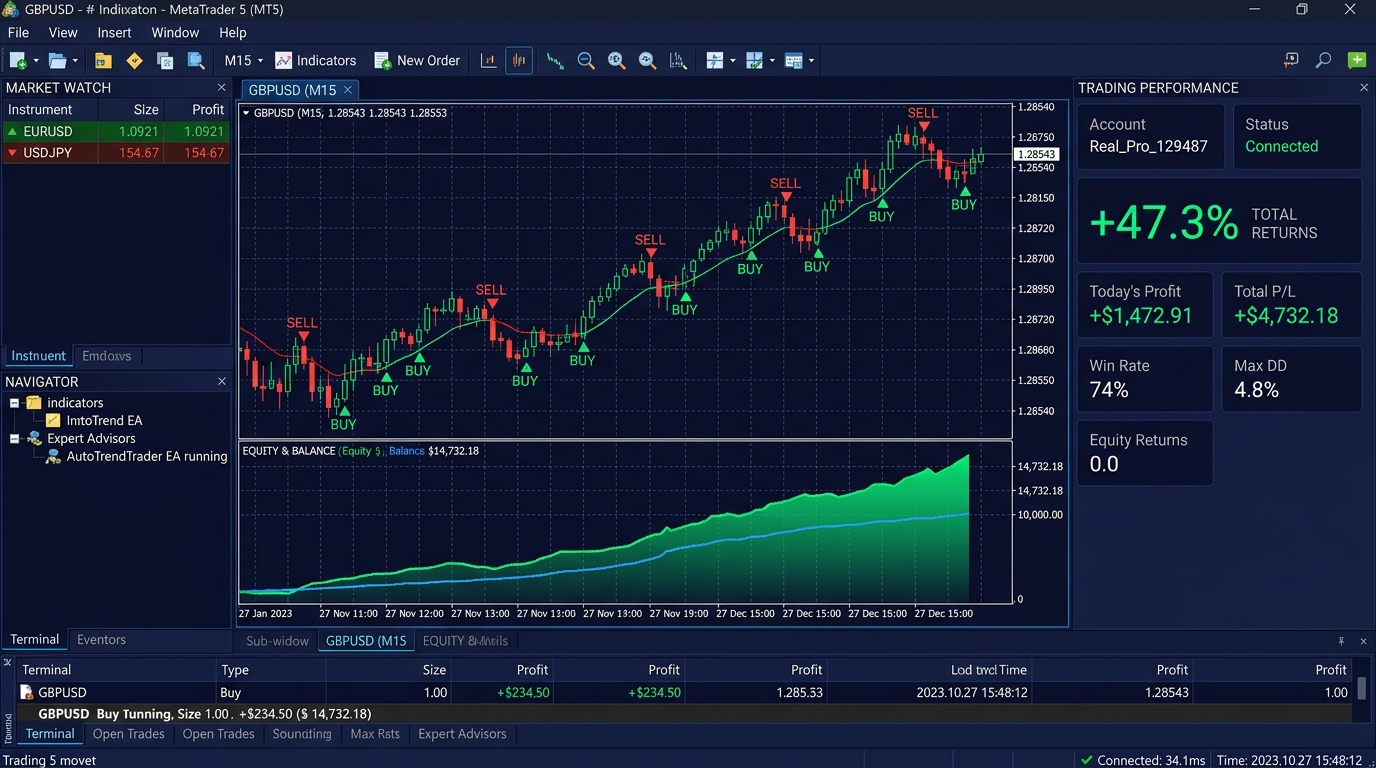This screenshot has width=1376, height=768.
Task: Open the new chart dropdown arrow
Action: tap(35, 61)
